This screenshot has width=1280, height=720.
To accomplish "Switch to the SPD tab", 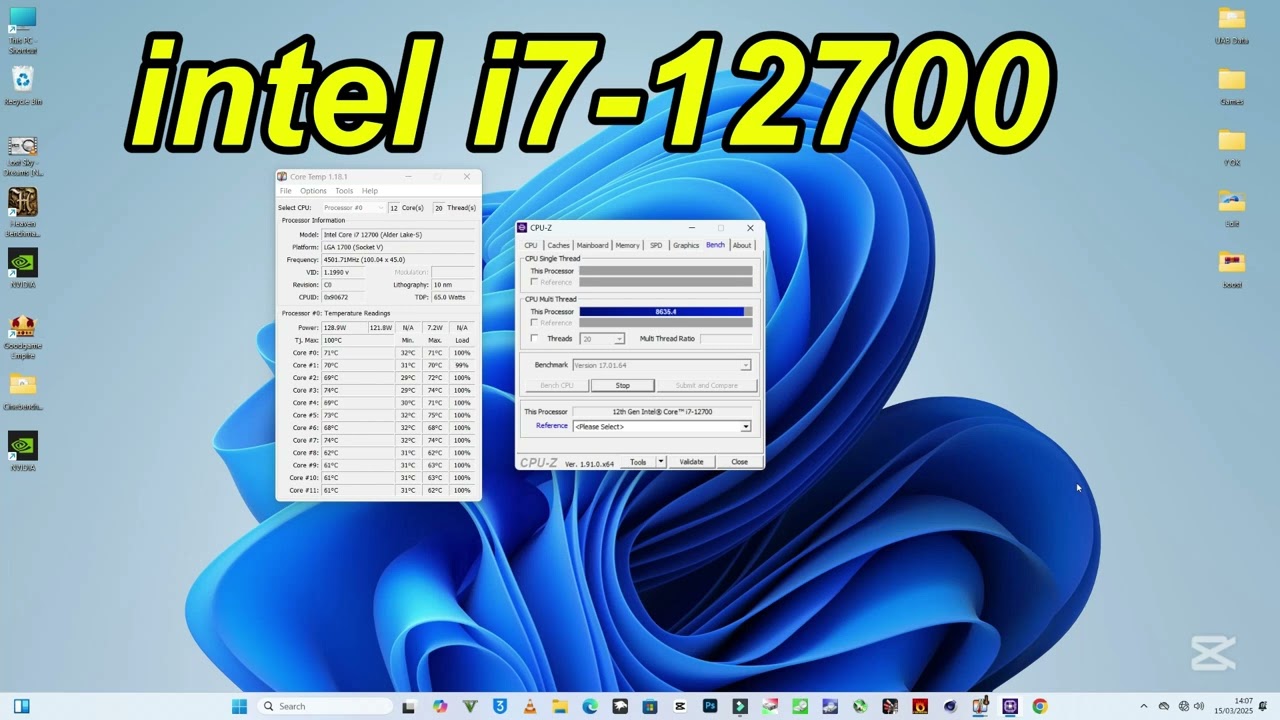I will point(656,245).
